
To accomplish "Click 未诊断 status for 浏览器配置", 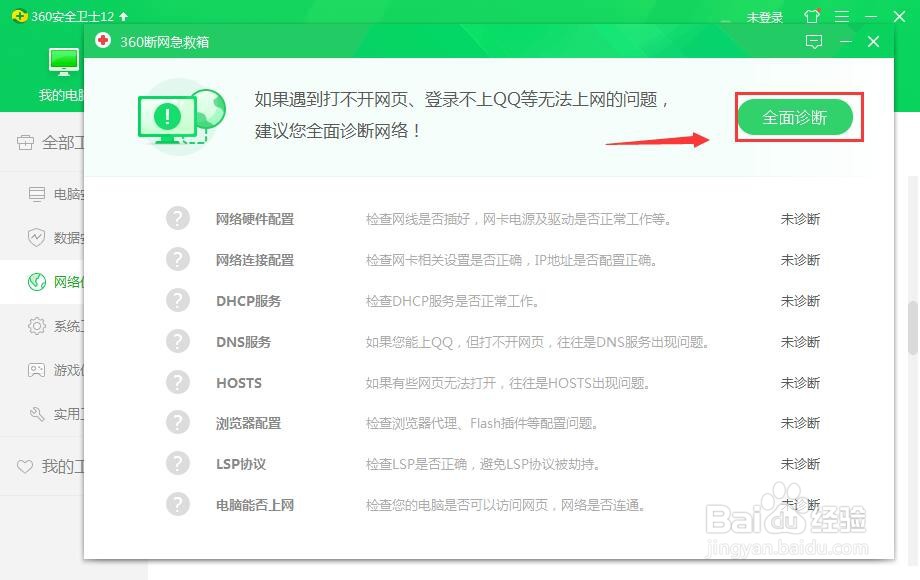I will (800, 423).
